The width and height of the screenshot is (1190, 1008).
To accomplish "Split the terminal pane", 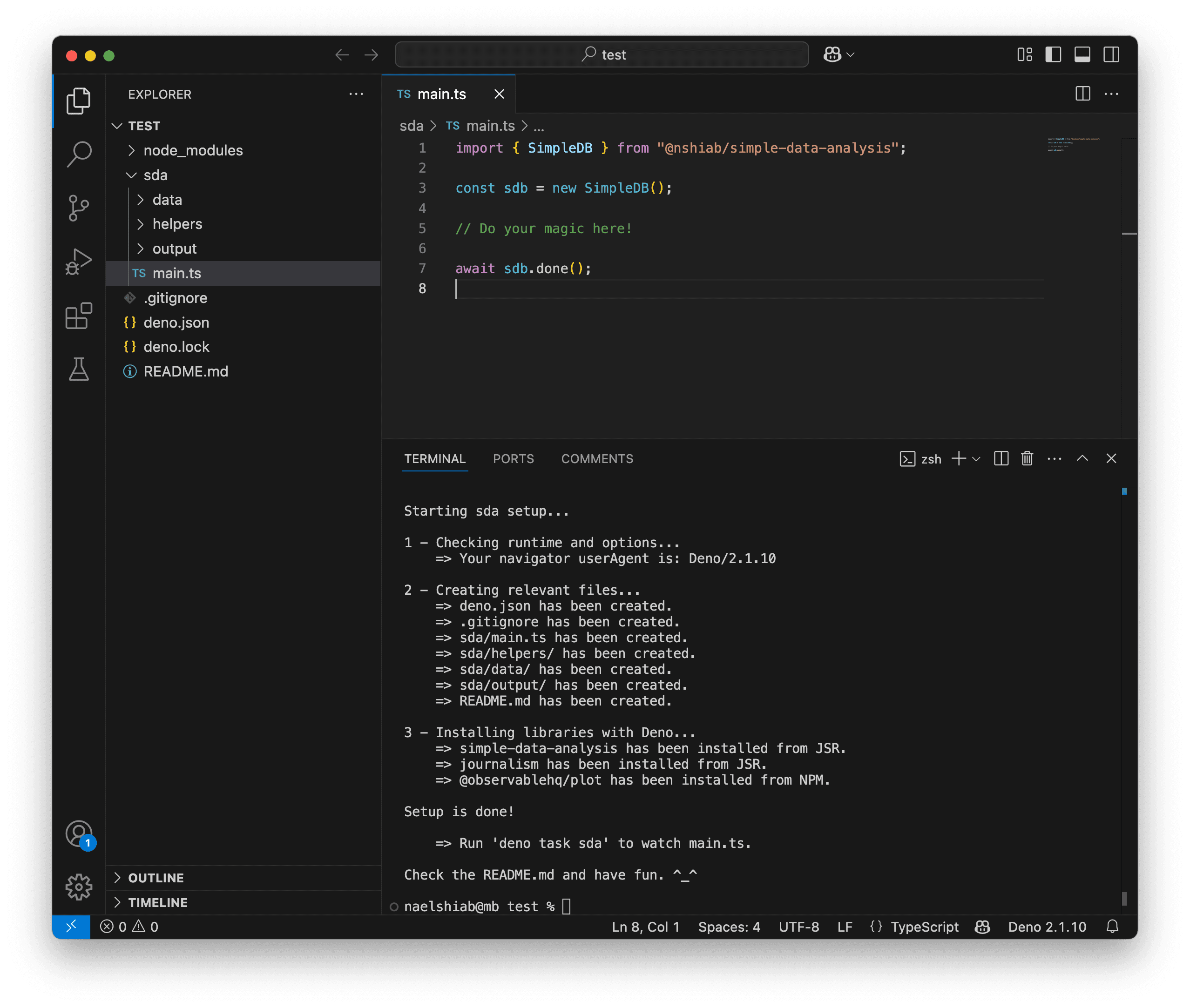I will tap(1001, 459).
